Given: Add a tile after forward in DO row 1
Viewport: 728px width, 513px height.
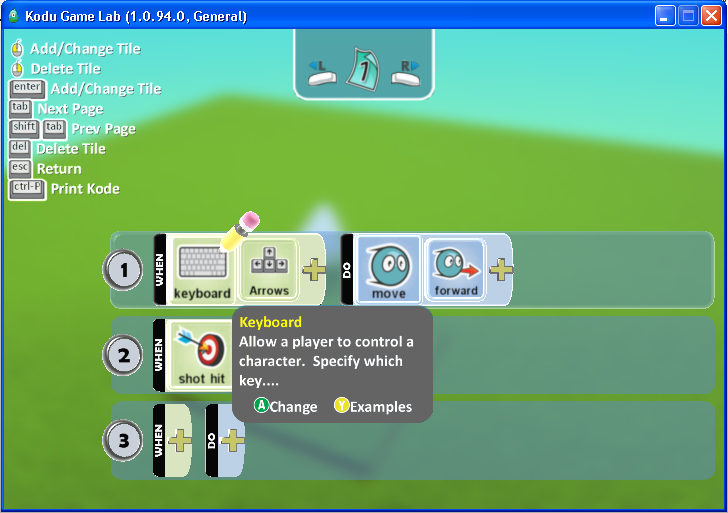Looking at the screenshot, I should 500,270.
